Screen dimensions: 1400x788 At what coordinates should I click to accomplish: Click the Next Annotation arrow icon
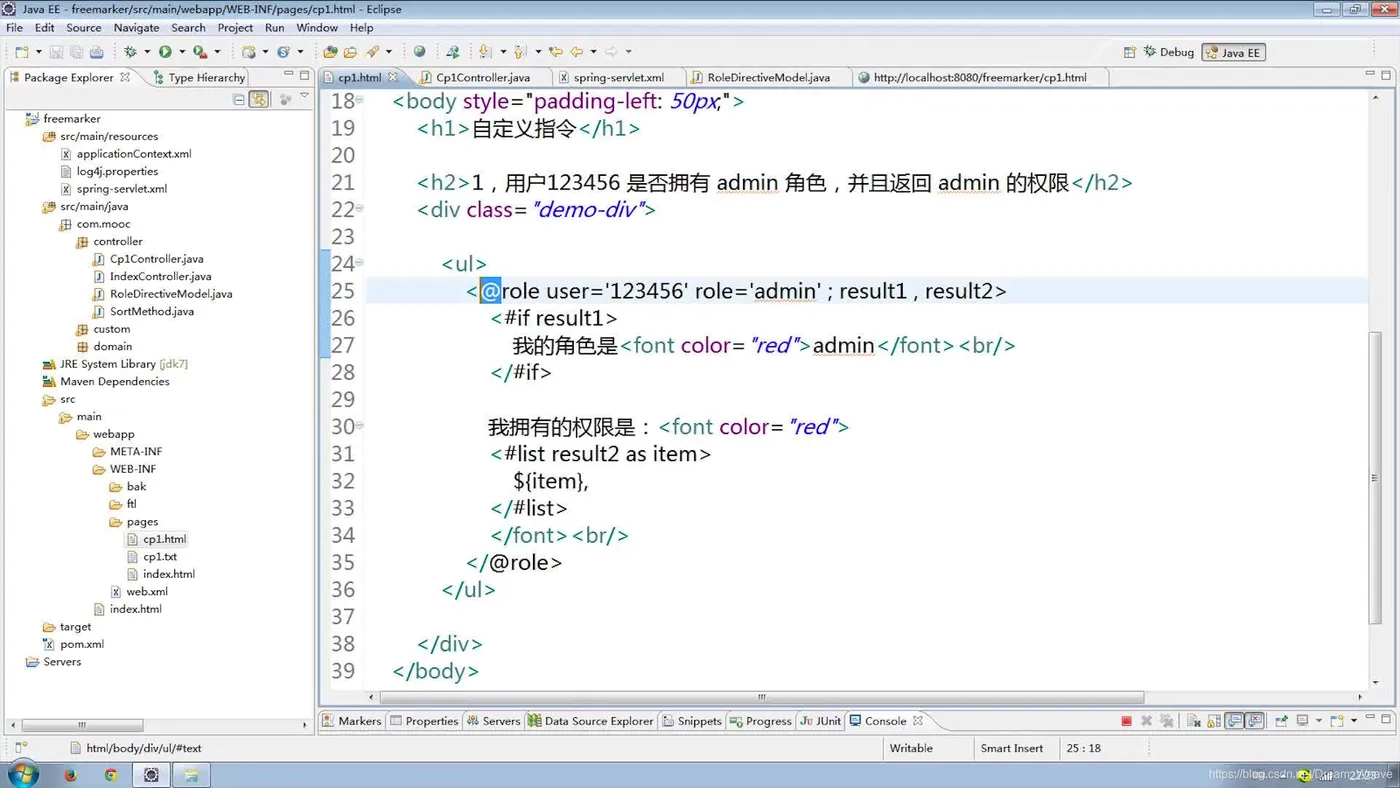click(x=484, y=52)
